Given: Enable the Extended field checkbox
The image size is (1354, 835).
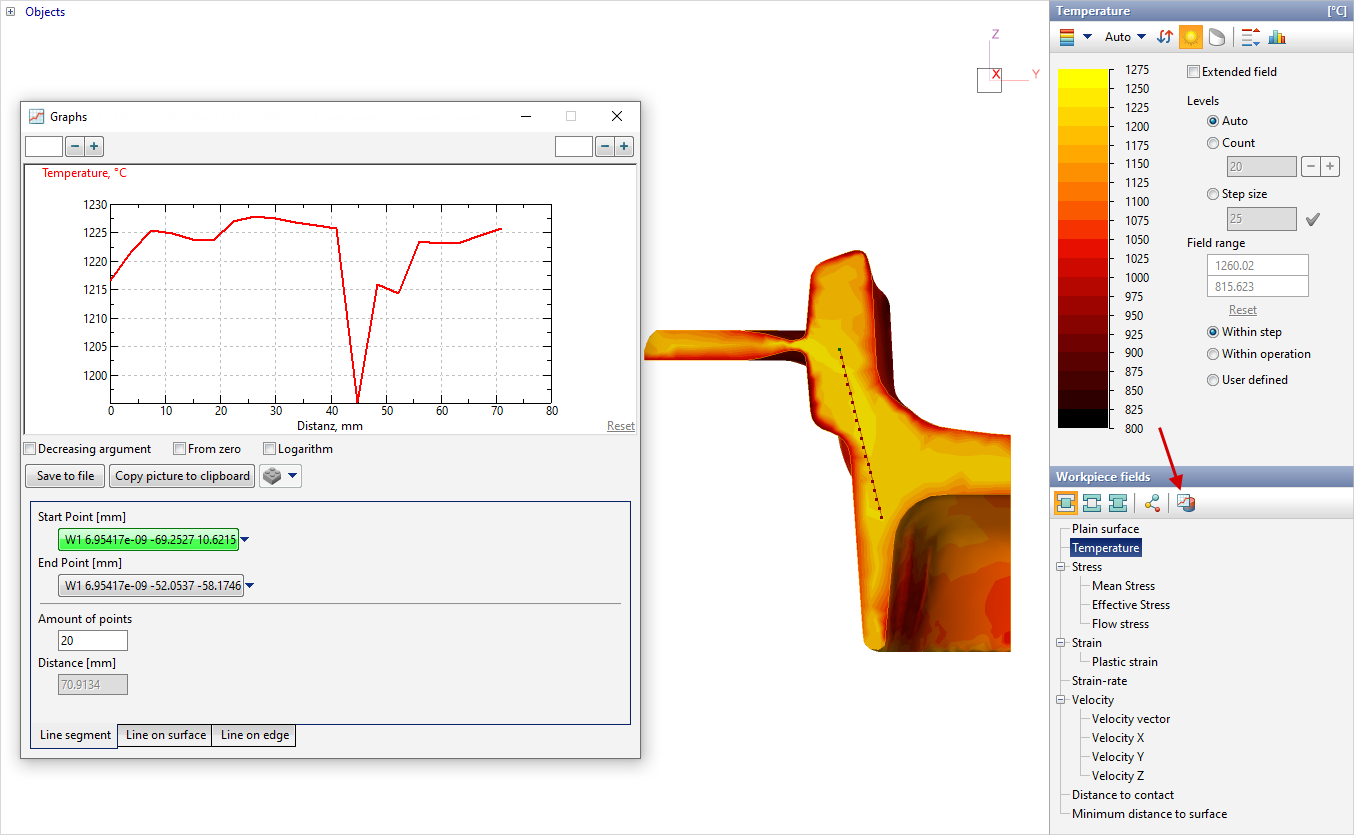Looking at the screenshot, I should click(1193, 72).
